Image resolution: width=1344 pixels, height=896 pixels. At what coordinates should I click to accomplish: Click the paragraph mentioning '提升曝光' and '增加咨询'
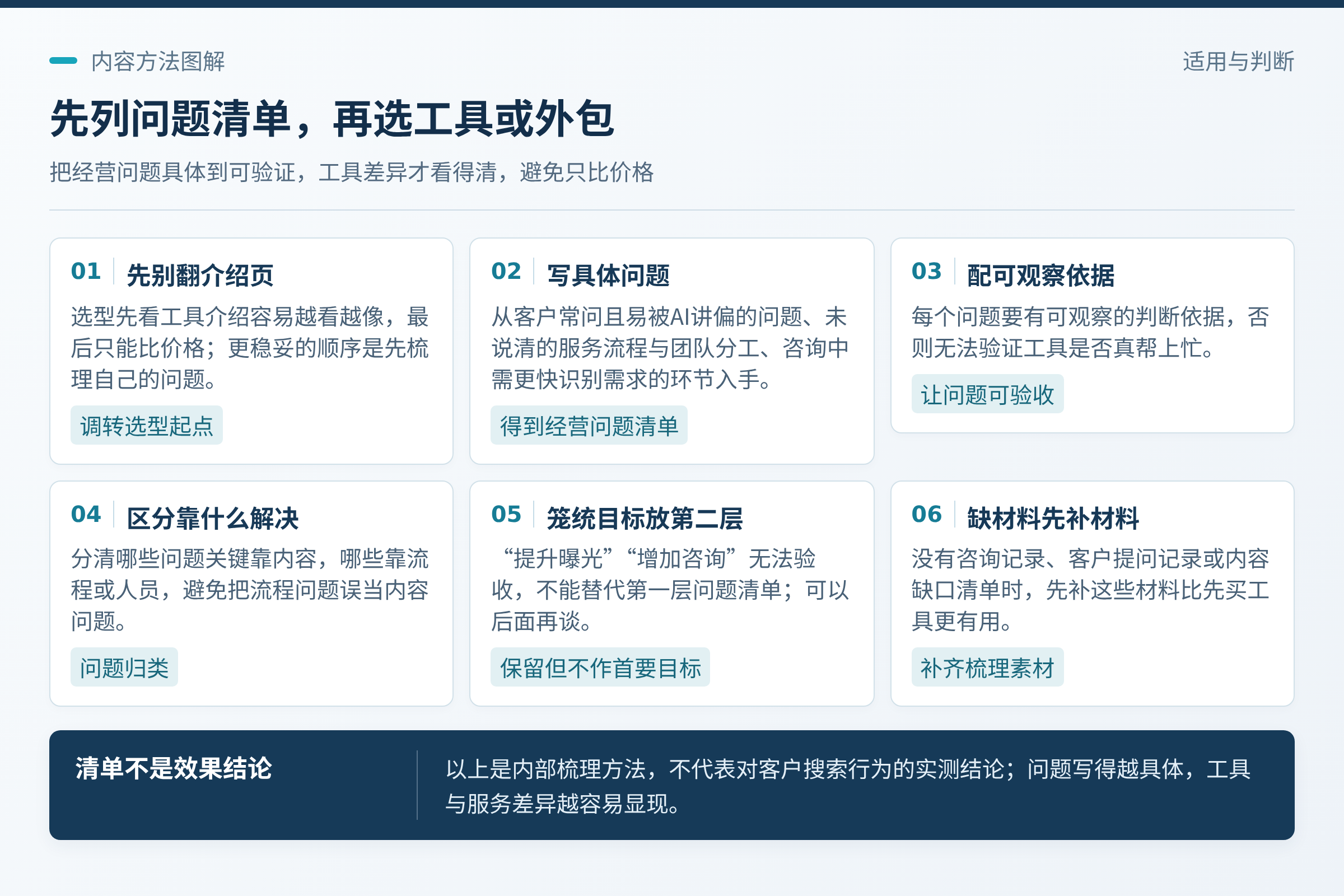click(x=670, y=590)
